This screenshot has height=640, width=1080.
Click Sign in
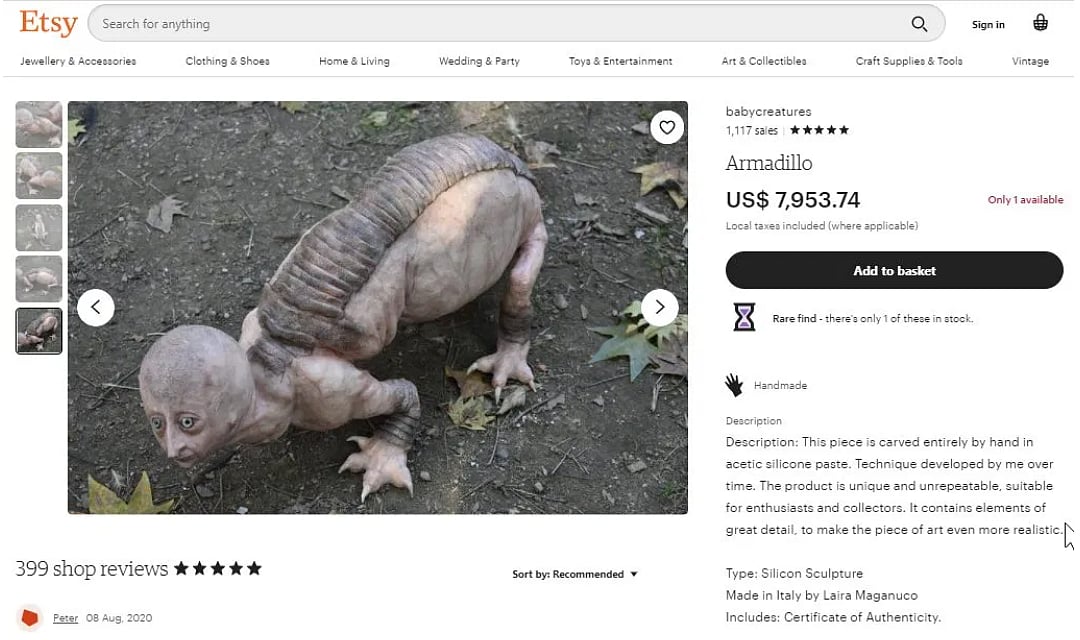click(x=988, y=24)
